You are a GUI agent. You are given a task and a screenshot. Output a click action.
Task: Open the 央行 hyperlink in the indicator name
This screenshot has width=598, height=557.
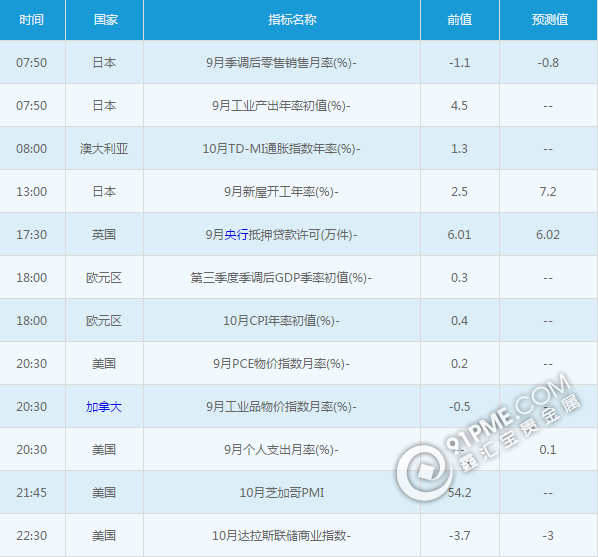236,235
